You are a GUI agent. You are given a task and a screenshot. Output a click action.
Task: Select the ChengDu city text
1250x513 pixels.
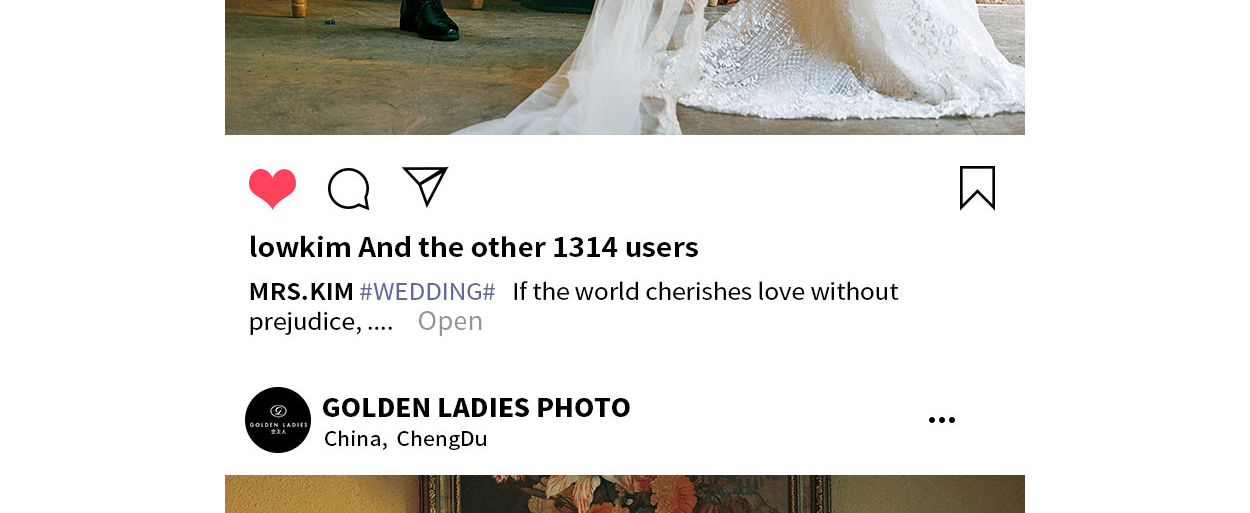[x=442, y=439]
